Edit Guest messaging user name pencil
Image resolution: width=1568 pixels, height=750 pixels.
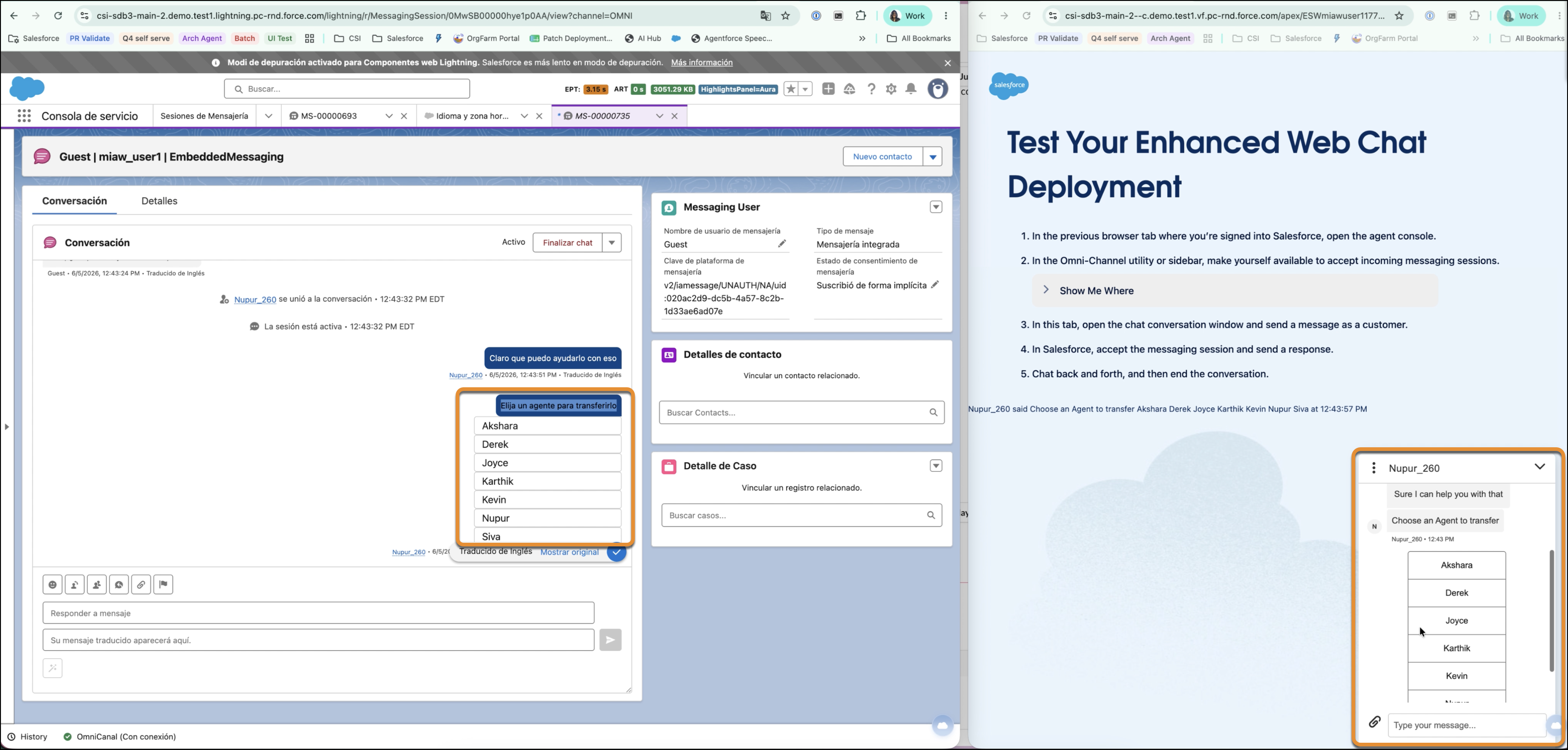coord(782,244)
